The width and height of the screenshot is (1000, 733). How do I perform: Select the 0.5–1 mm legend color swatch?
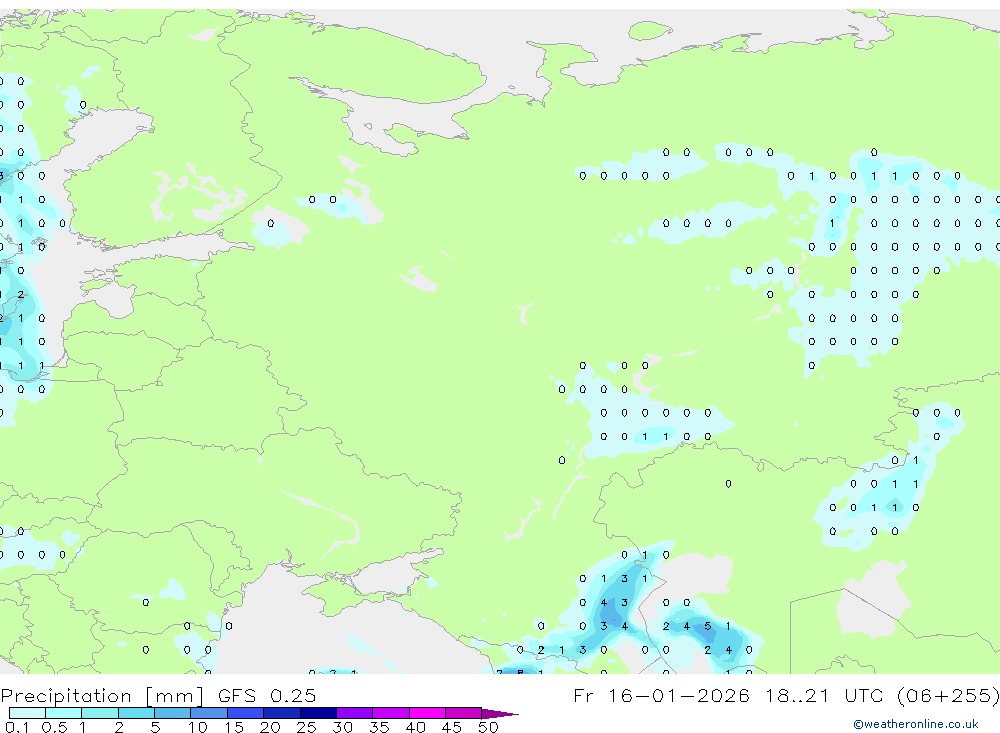coord(64,713)
